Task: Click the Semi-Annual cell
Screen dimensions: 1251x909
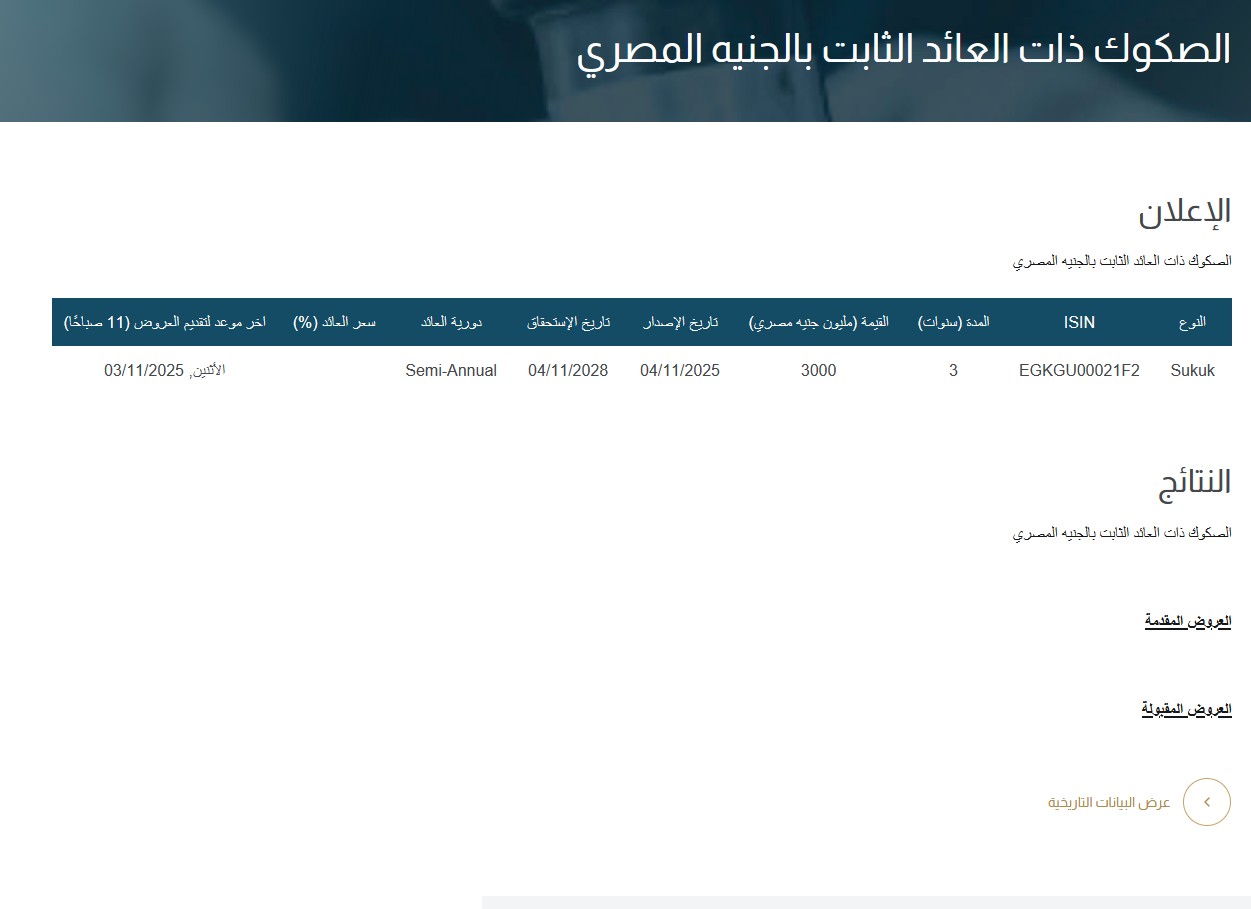Action: pos(451,371)
